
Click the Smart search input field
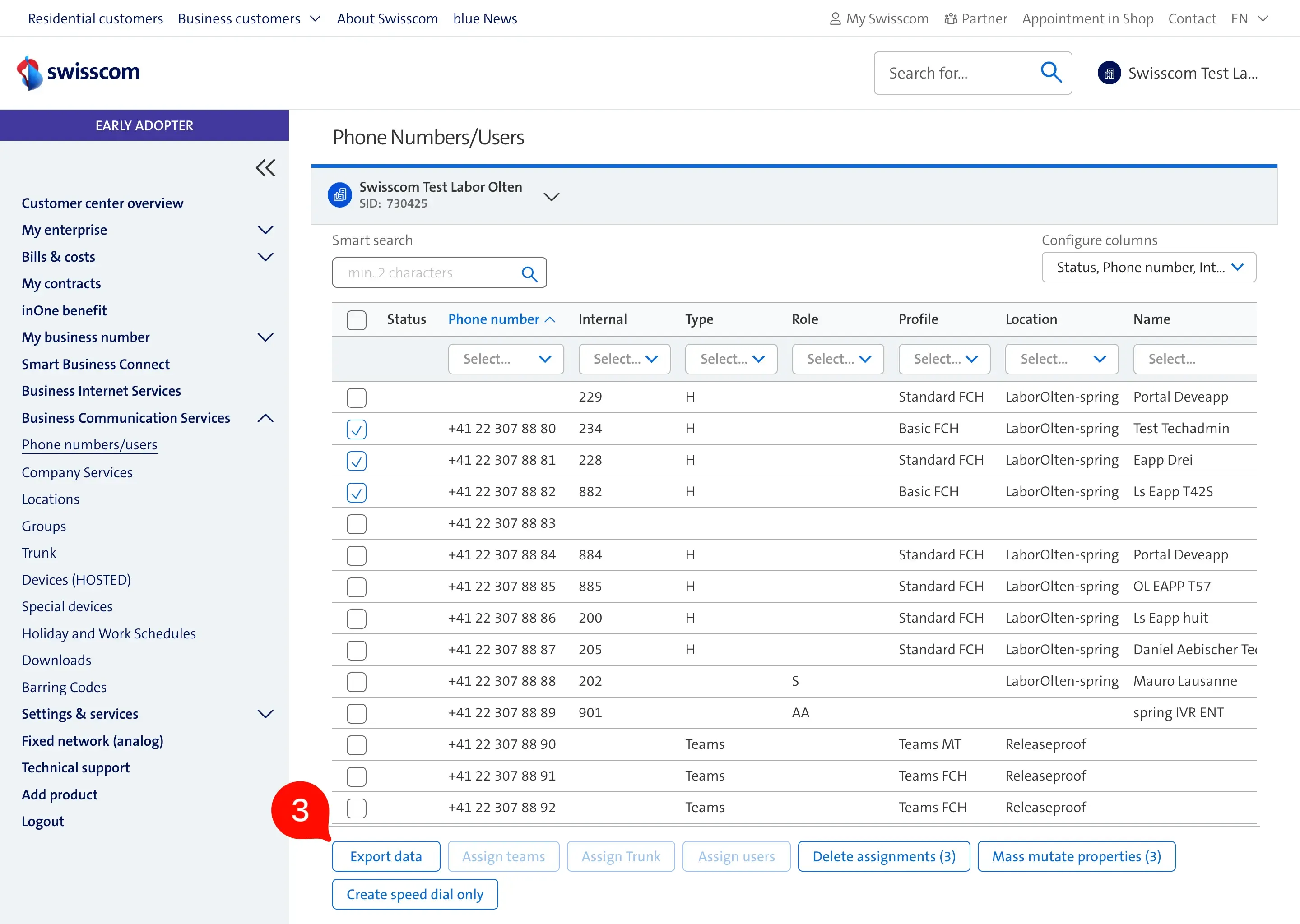click(427, 273)
